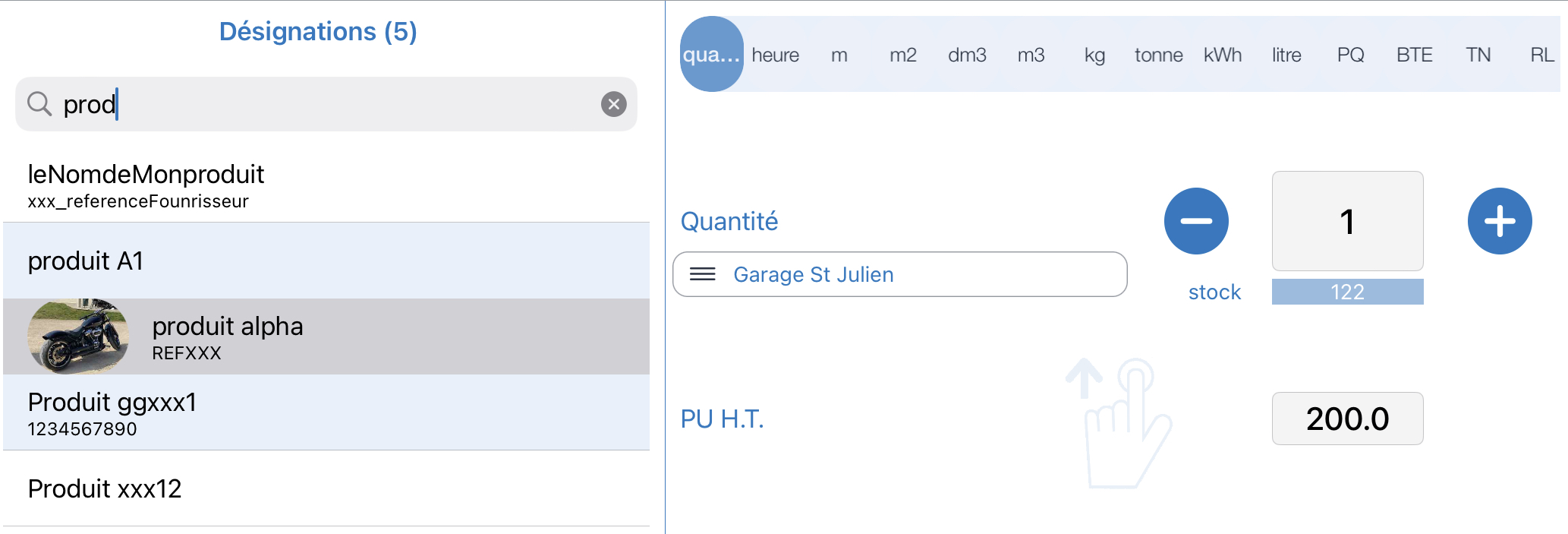Viewport: 1568px width, 534px height.
Task: Click the magnifying glass search icon
Action: point(39,104)
